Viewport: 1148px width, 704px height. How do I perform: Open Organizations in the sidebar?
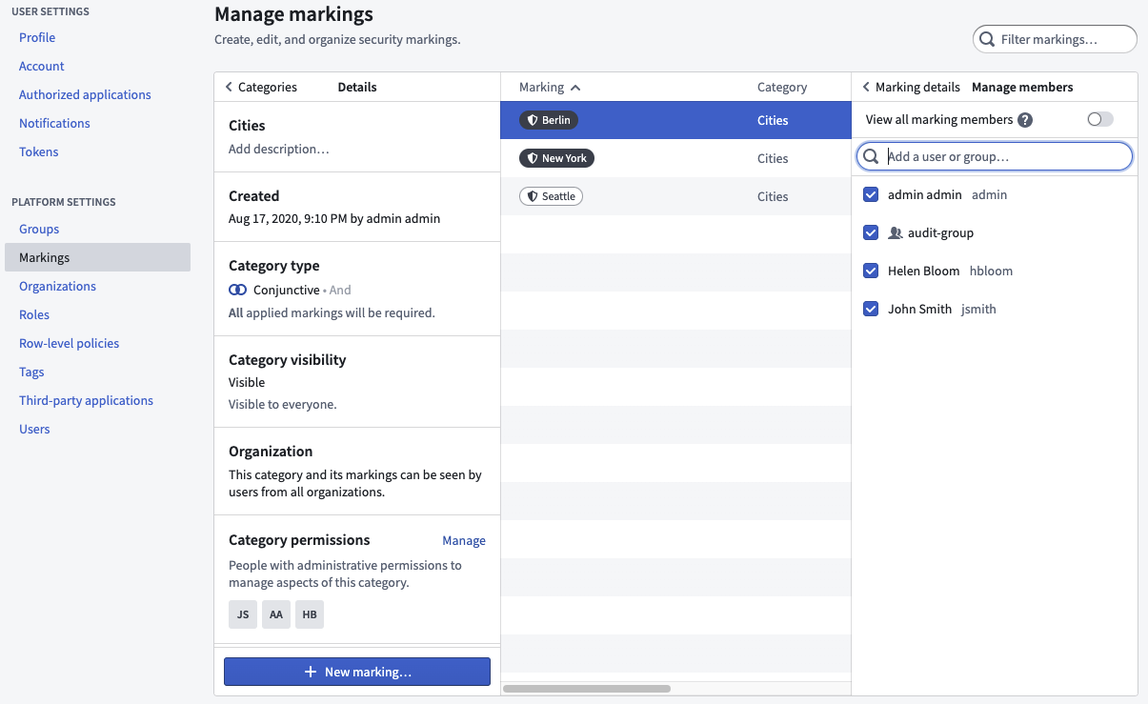click(x=58, y=286)
